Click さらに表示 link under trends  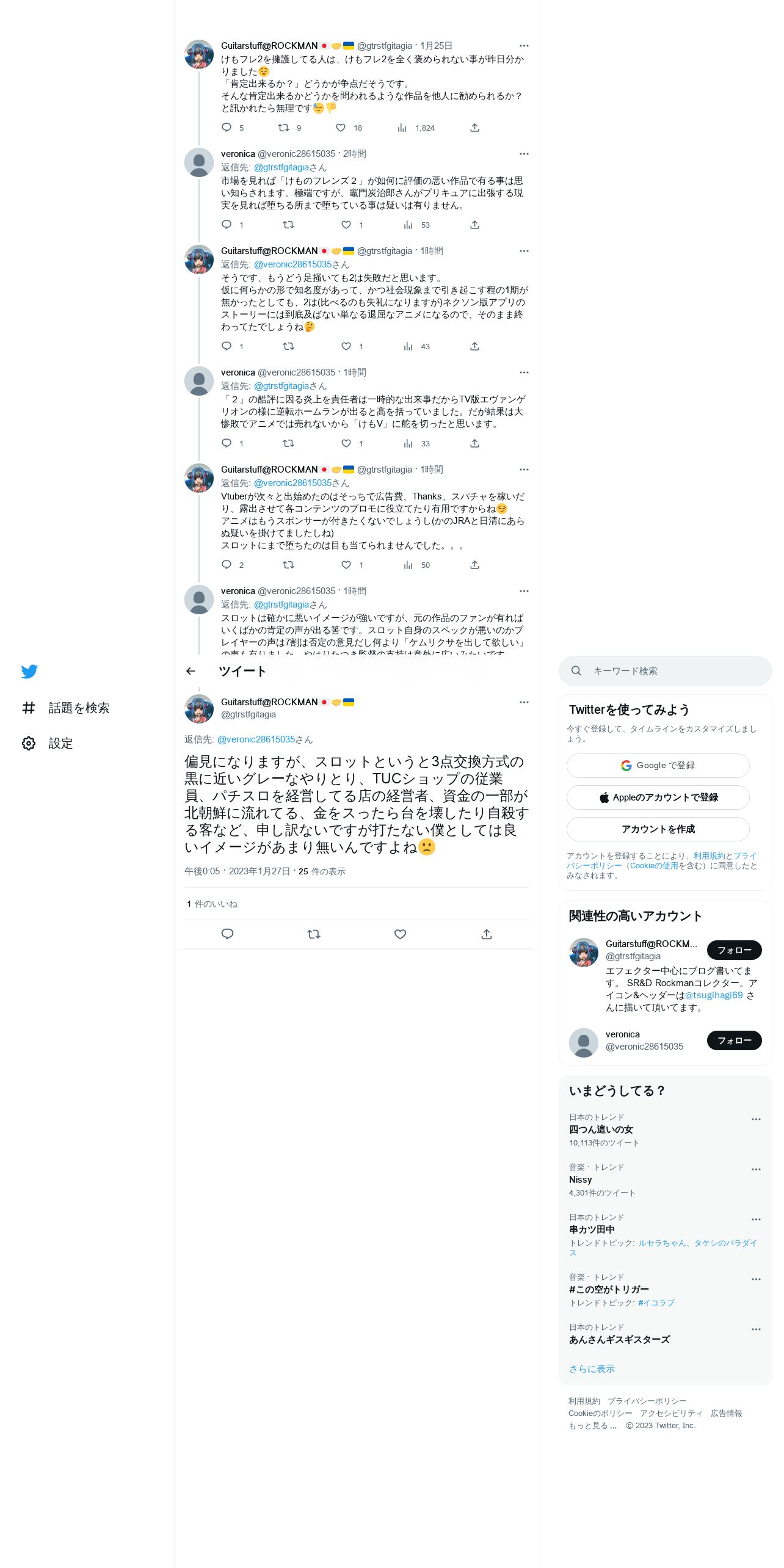coord(592,1369)
